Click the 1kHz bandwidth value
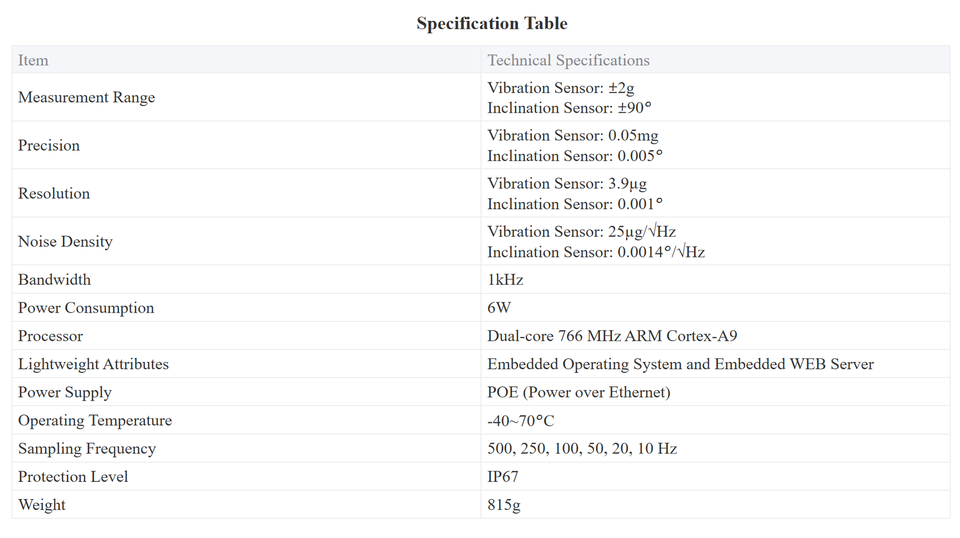 [505, 280]
